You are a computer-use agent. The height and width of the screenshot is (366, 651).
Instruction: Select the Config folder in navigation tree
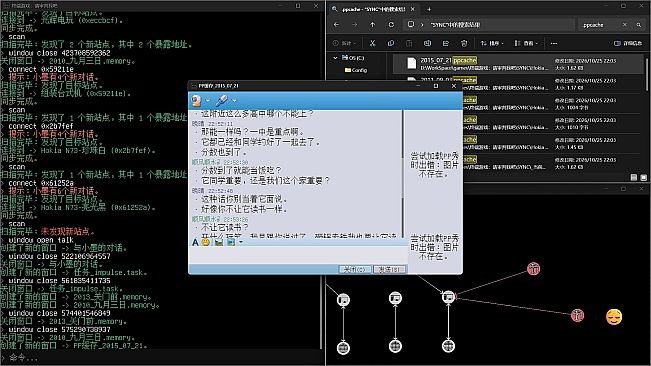point(356,70)
